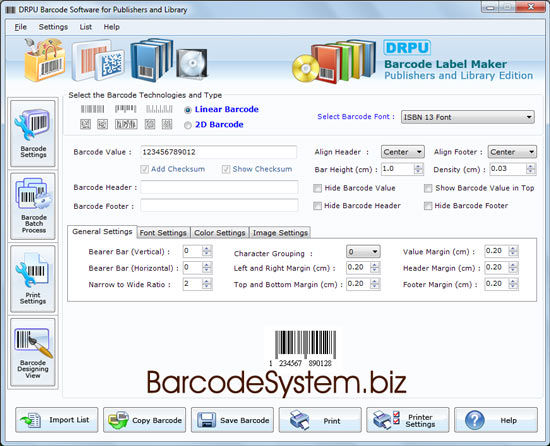The height and width of the screenshot is (446, 550).
Task: Enable Hide Barcode Value checkbox
Action: coord(317,188)
